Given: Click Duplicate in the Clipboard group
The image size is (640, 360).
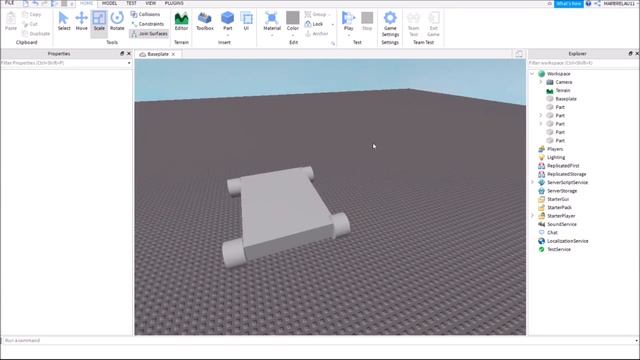Looking at the screenshot, I should click(36, 33).
